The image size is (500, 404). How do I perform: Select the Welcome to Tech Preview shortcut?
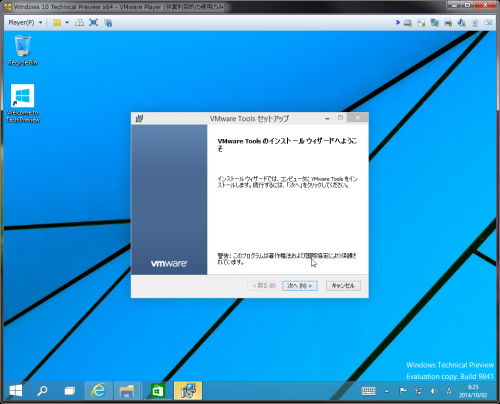click(23, 104)
